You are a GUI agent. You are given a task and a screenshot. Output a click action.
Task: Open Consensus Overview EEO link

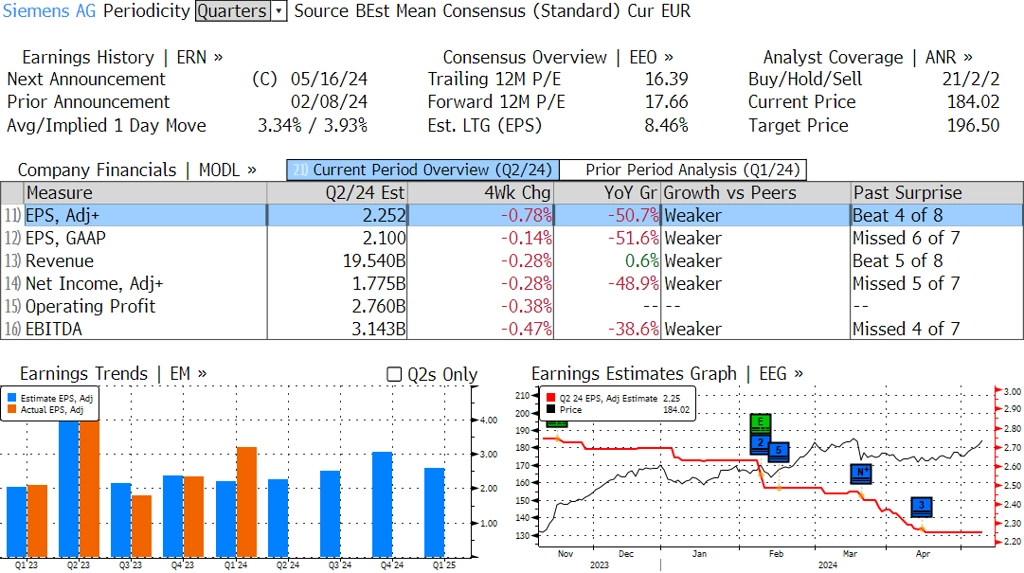click(558, 57)
